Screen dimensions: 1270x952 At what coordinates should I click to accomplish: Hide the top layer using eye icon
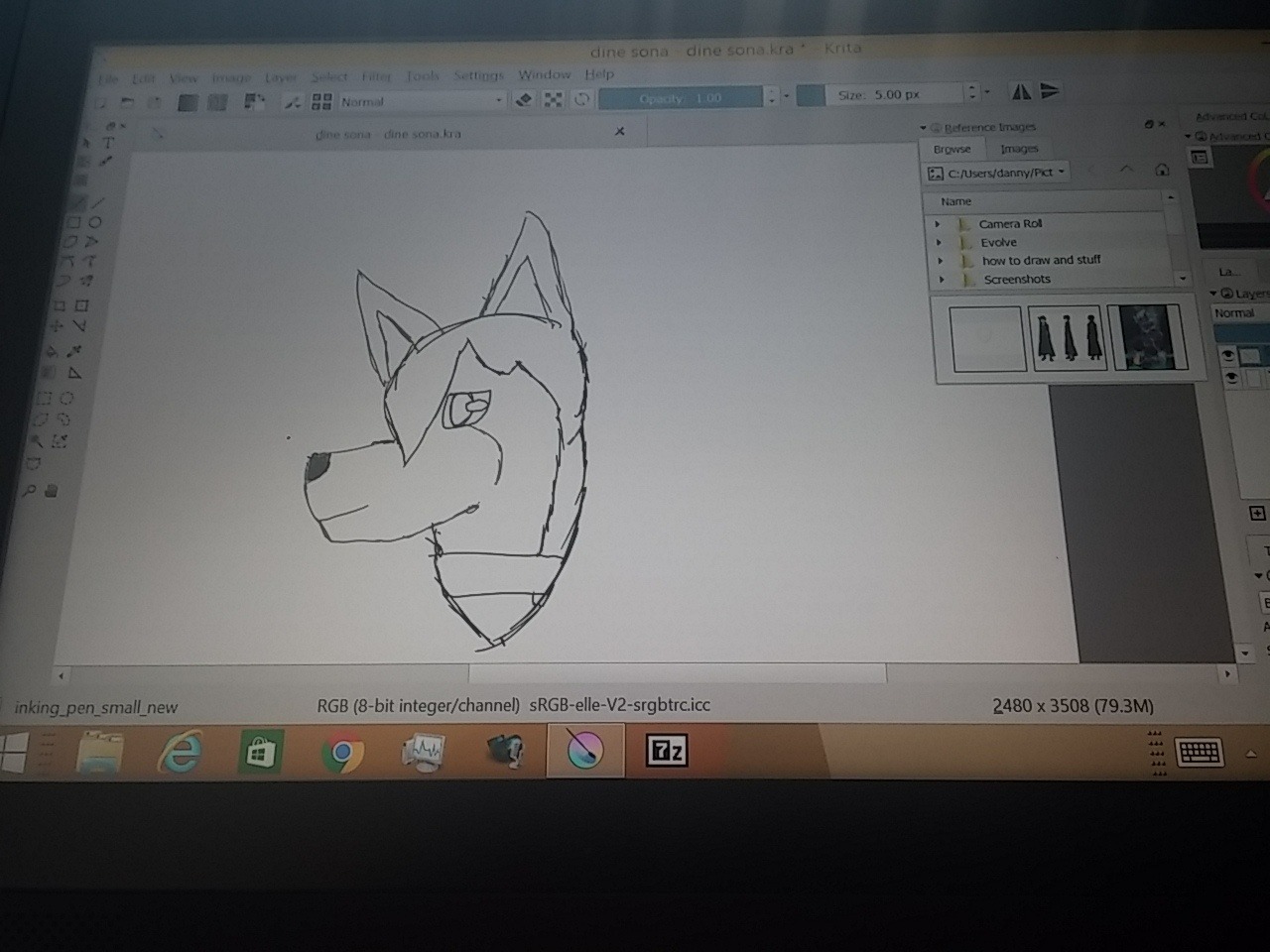[1228, 355]
